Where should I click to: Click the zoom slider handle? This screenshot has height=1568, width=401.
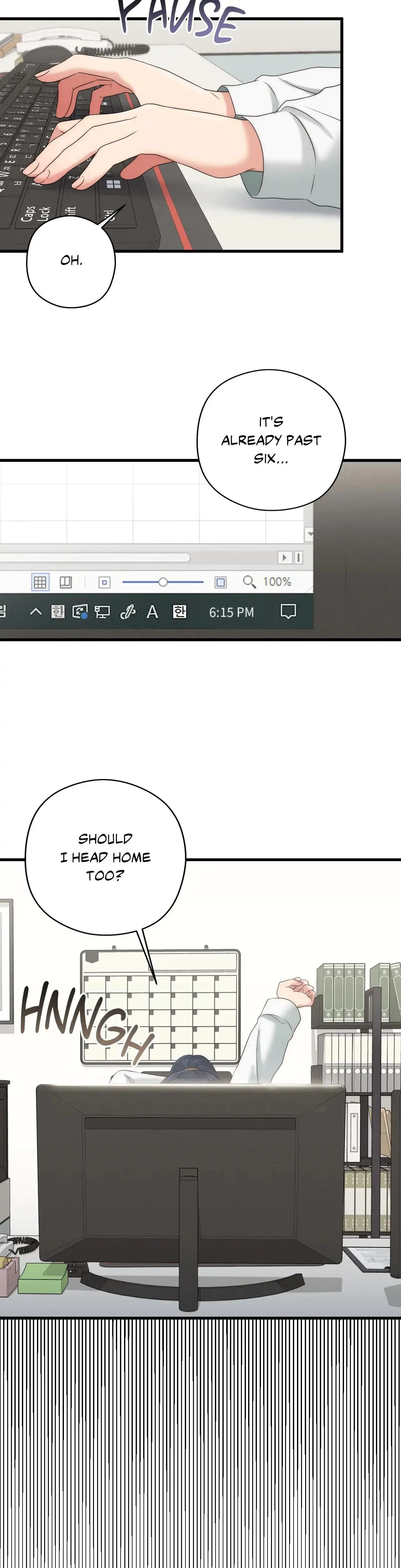tap(163, 582)
